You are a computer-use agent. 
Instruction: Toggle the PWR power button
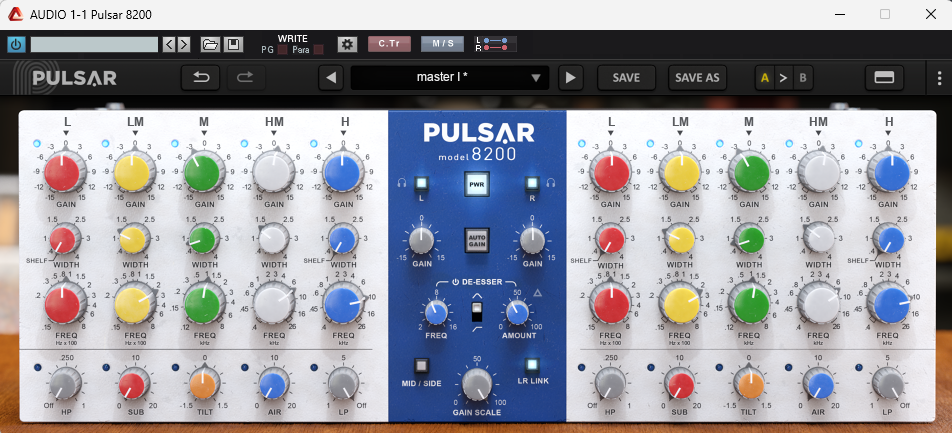tap(477, 185)
